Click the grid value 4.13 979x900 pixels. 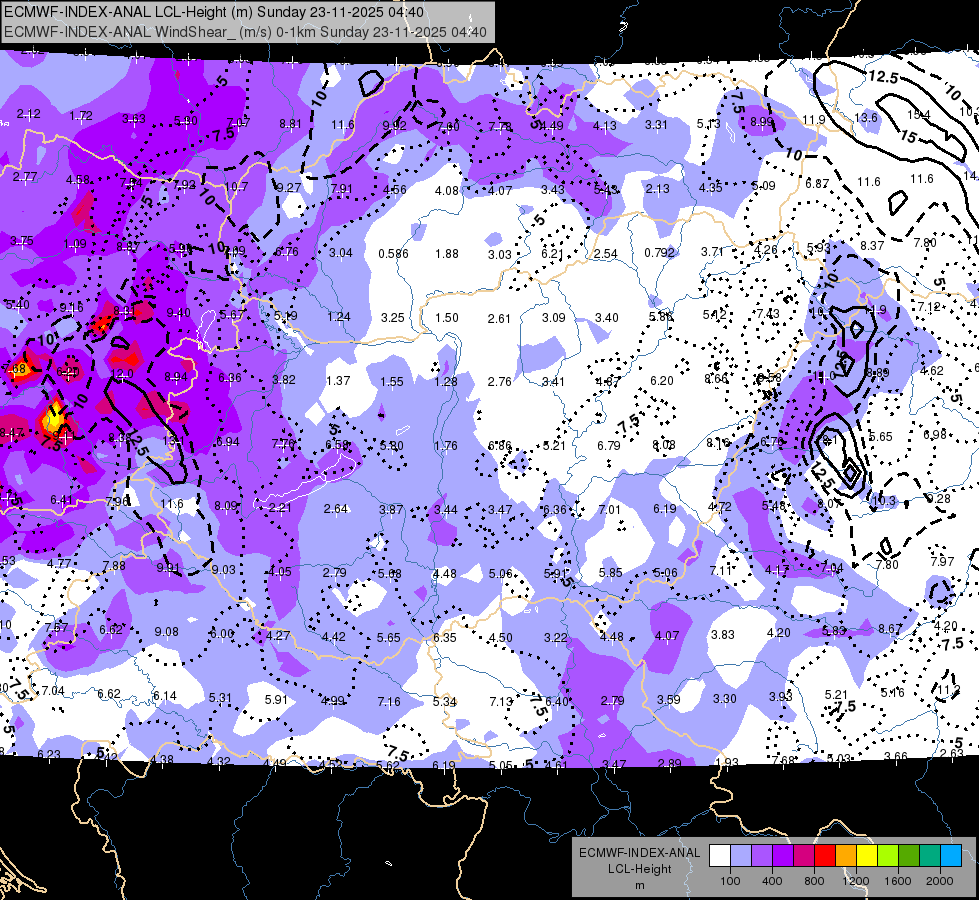(x=604, y=126)
